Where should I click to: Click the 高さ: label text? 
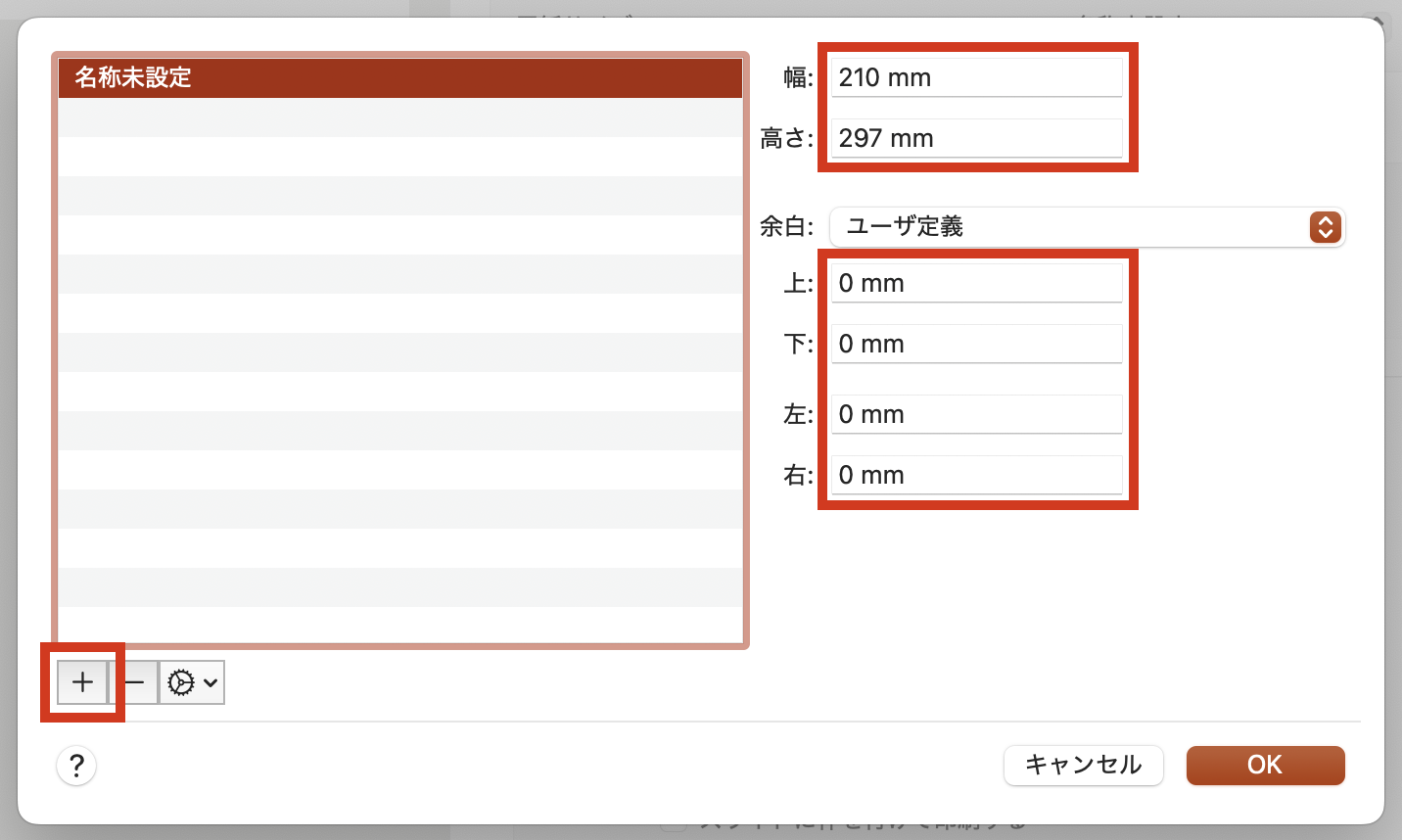[x=786, y=139]
